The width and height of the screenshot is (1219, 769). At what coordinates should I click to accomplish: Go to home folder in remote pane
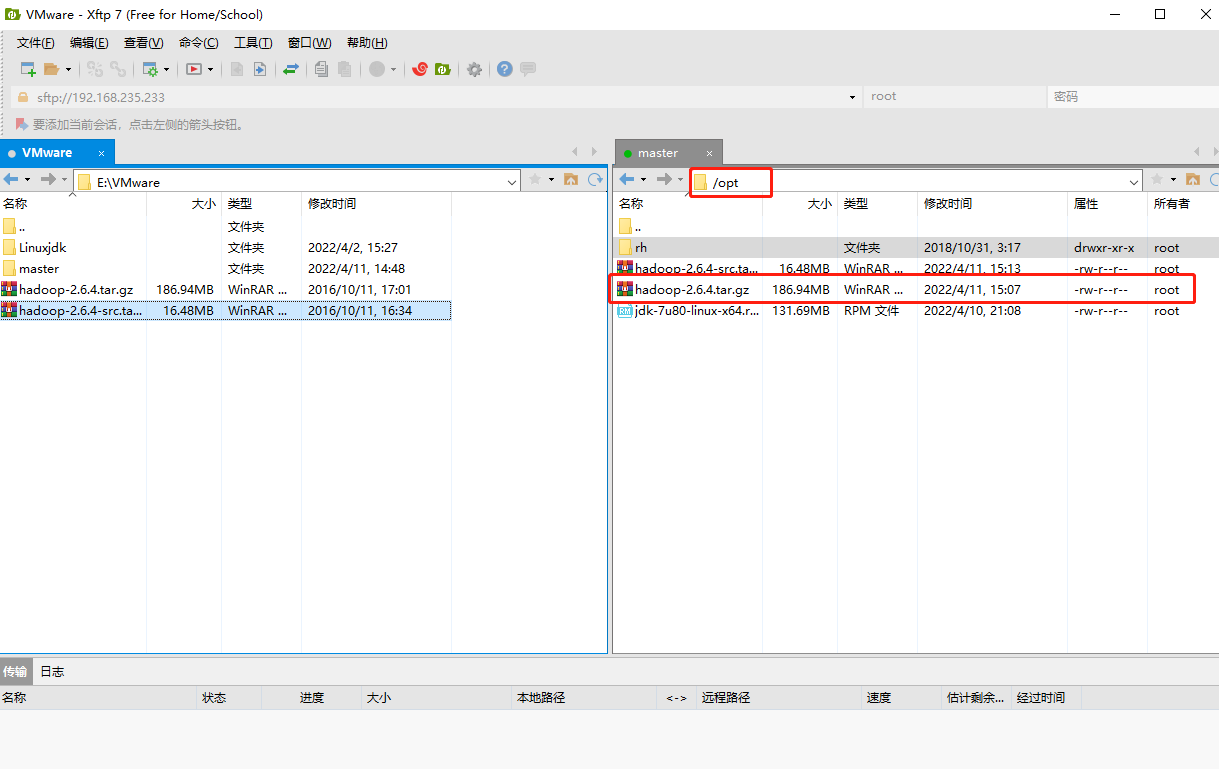(1193, 180)
